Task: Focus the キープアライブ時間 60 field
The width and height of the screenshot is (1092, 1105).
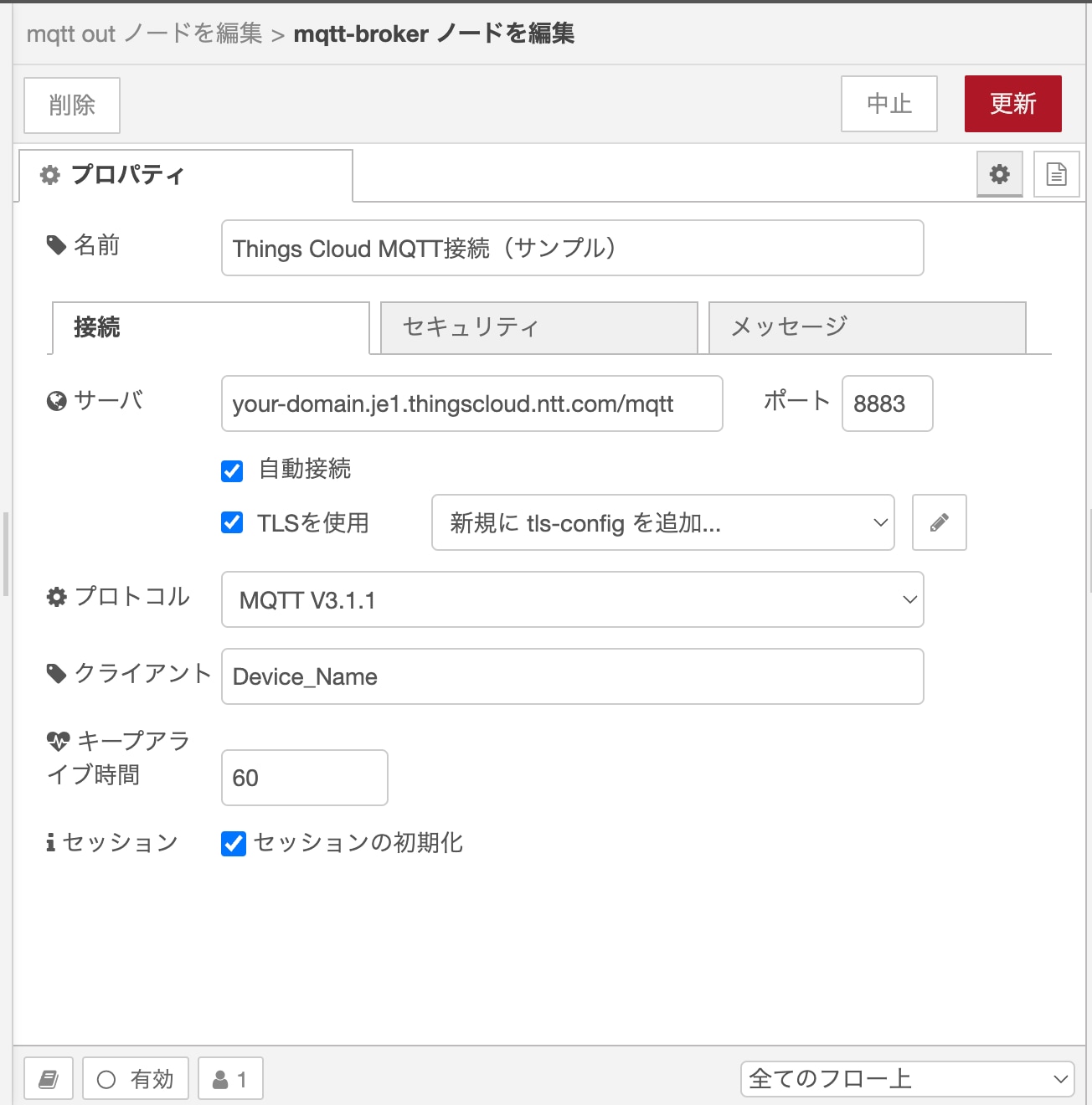Action: coord(305,778)
